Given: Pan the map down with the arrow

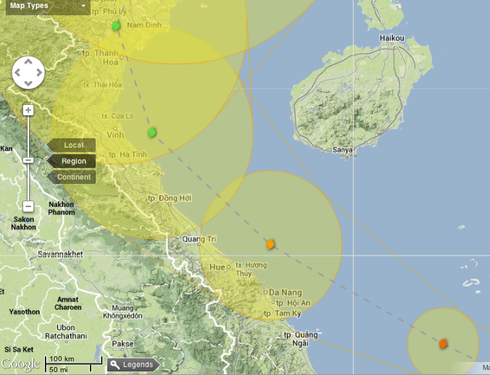Looking at the screenshot, I should click(28, 83).
